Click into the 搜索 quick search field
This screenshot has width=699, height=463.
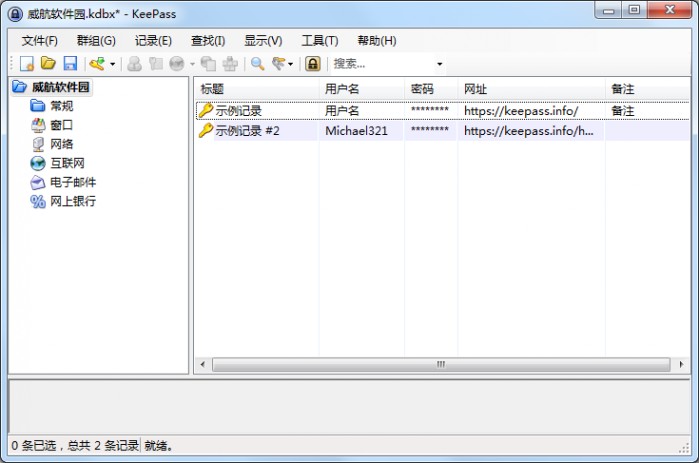click(x=380, y=64)
